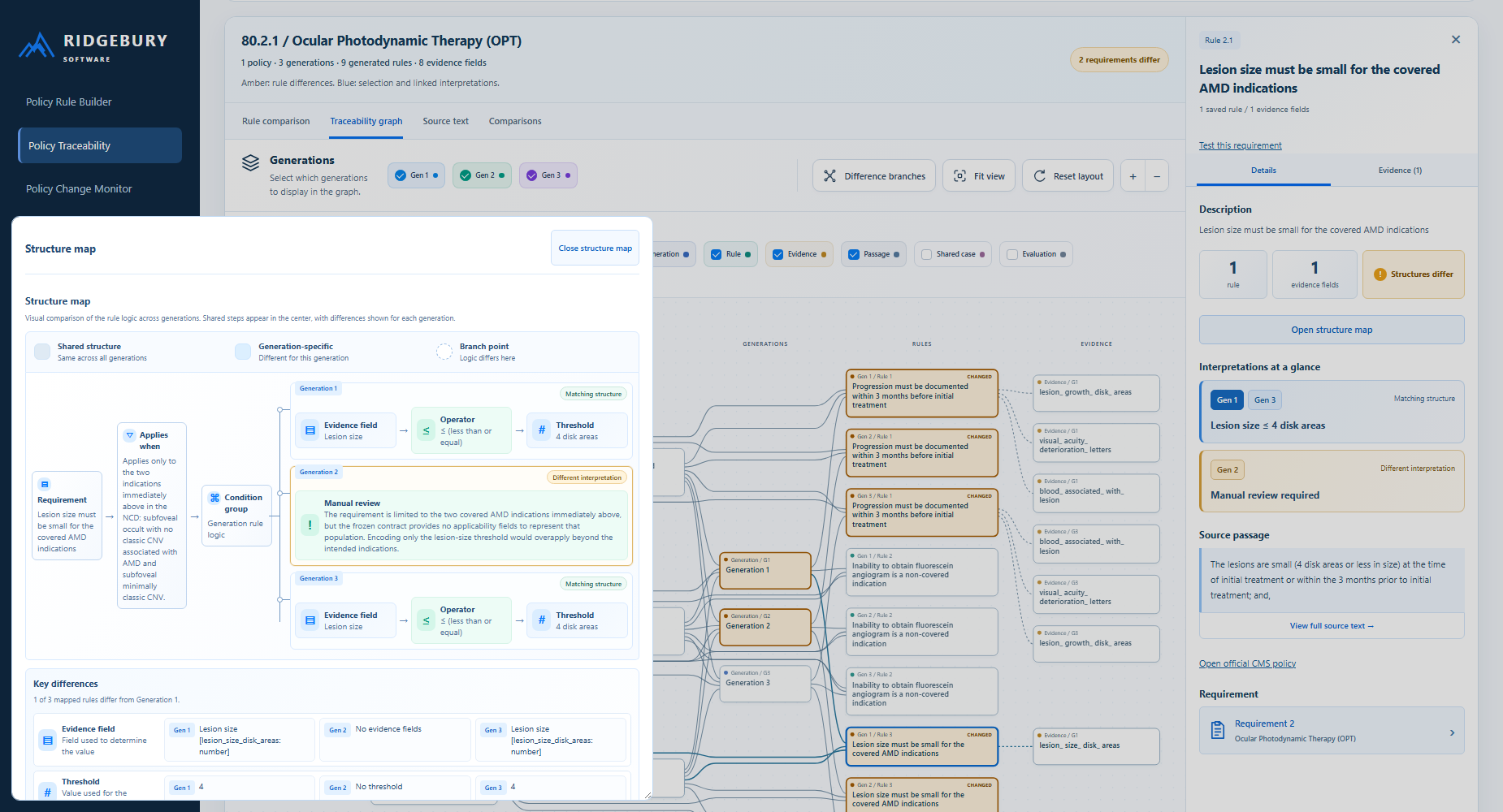Zoom out with the minus button
1503x812 pixels.
[1157, 176]
